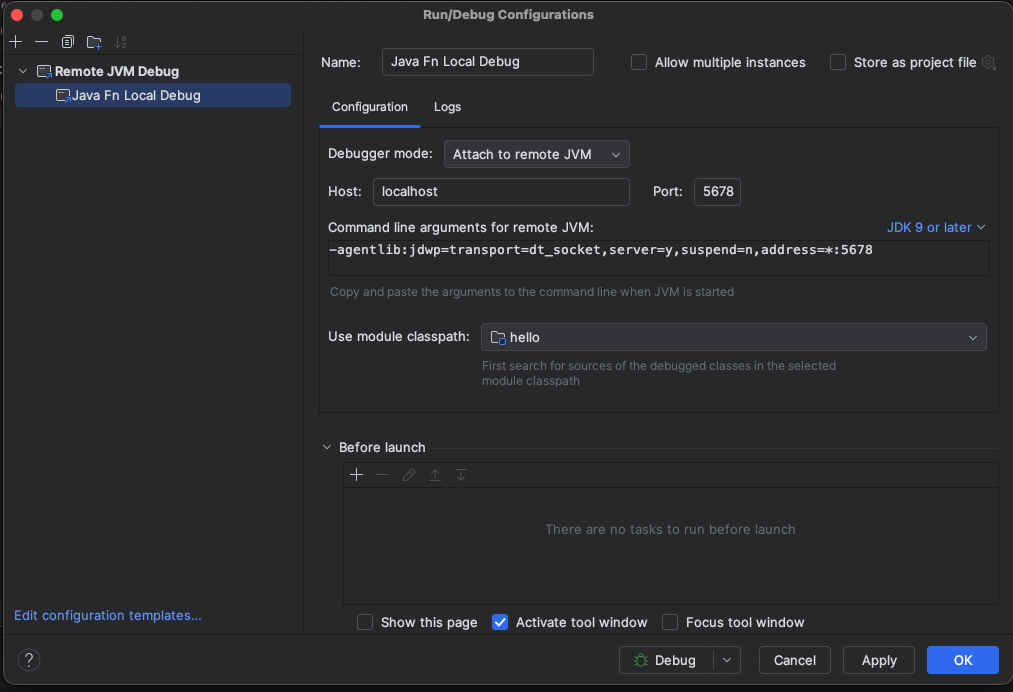Change the JDK 9 or later version selector
The image size is (1013, 692).
click(935, 227)
